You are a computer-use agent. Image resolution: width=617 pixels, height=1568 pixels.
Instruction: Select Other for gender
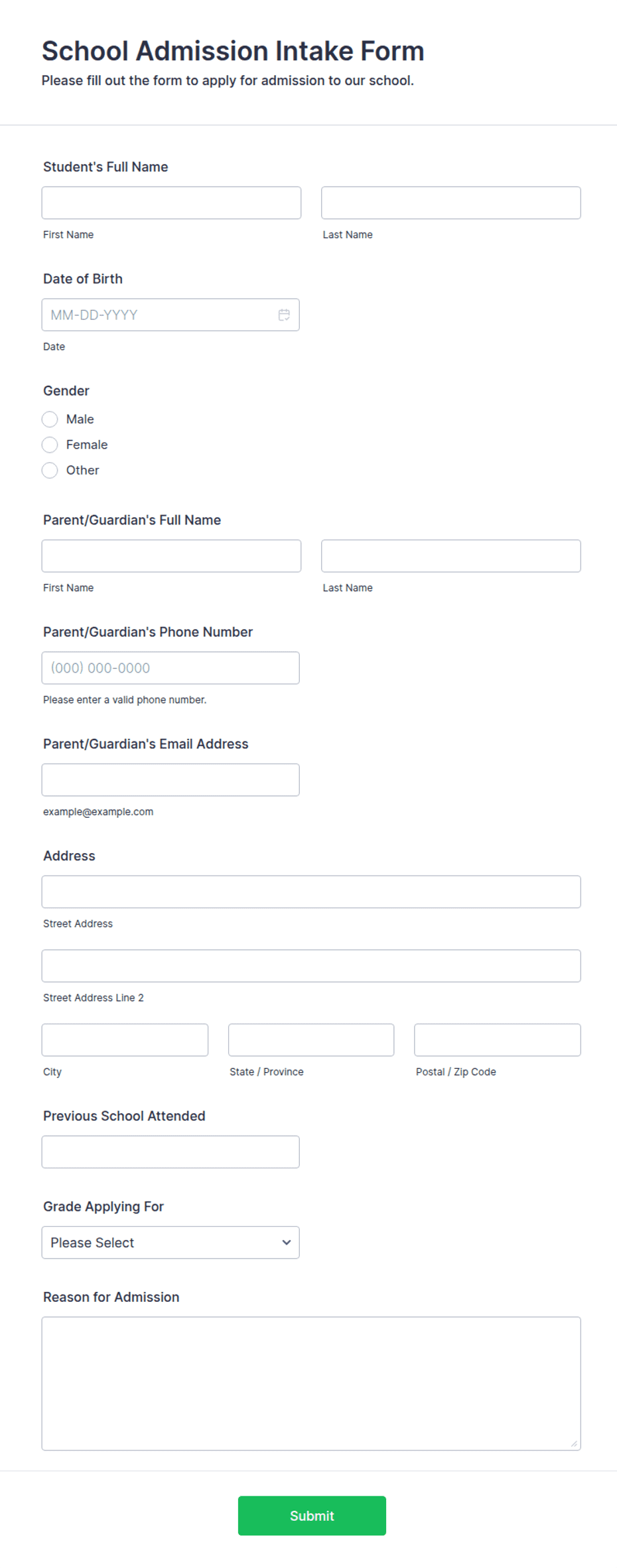point(50,470)
